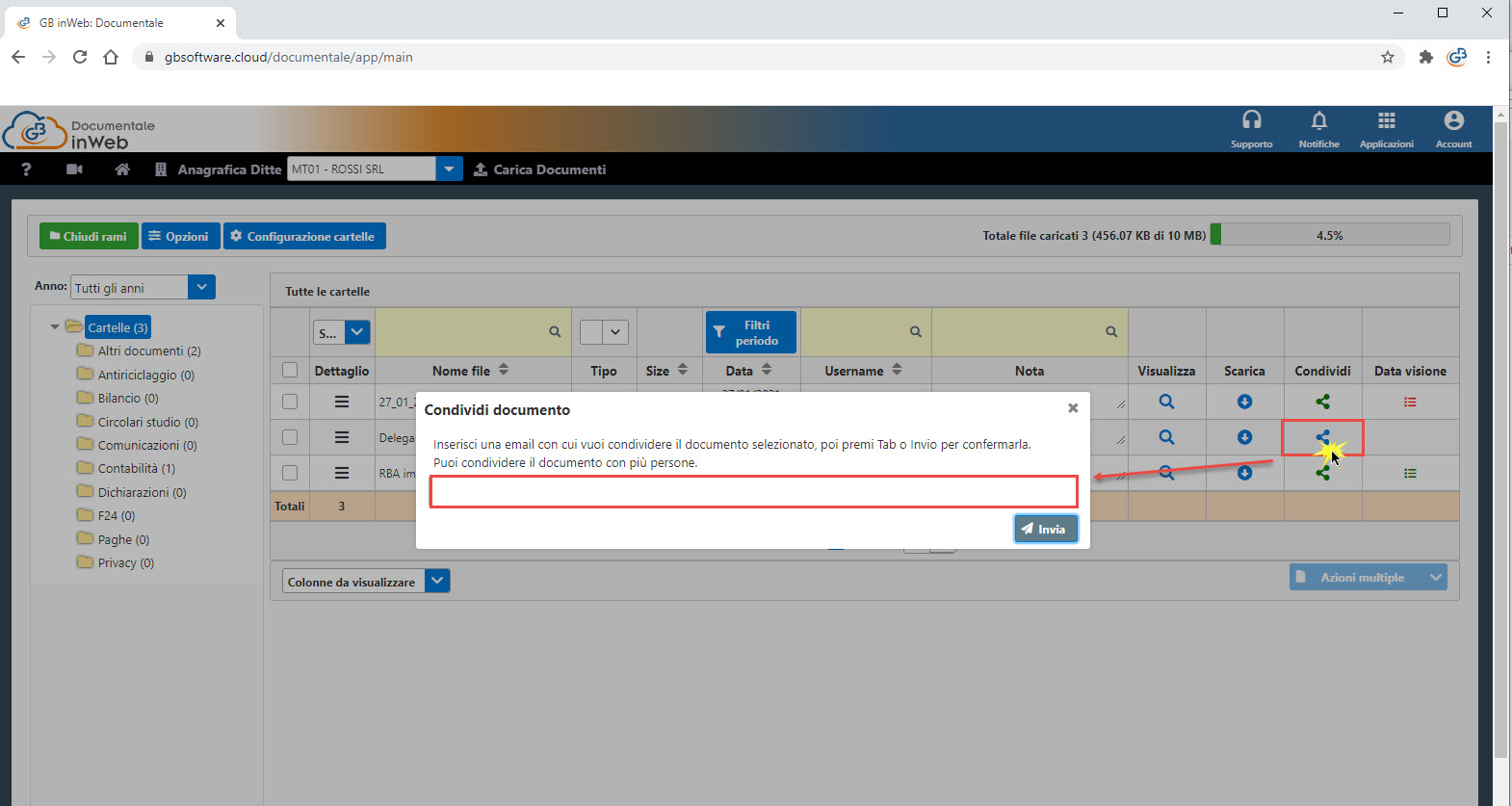
Task: Go to home via house icon
Action: 122,169
